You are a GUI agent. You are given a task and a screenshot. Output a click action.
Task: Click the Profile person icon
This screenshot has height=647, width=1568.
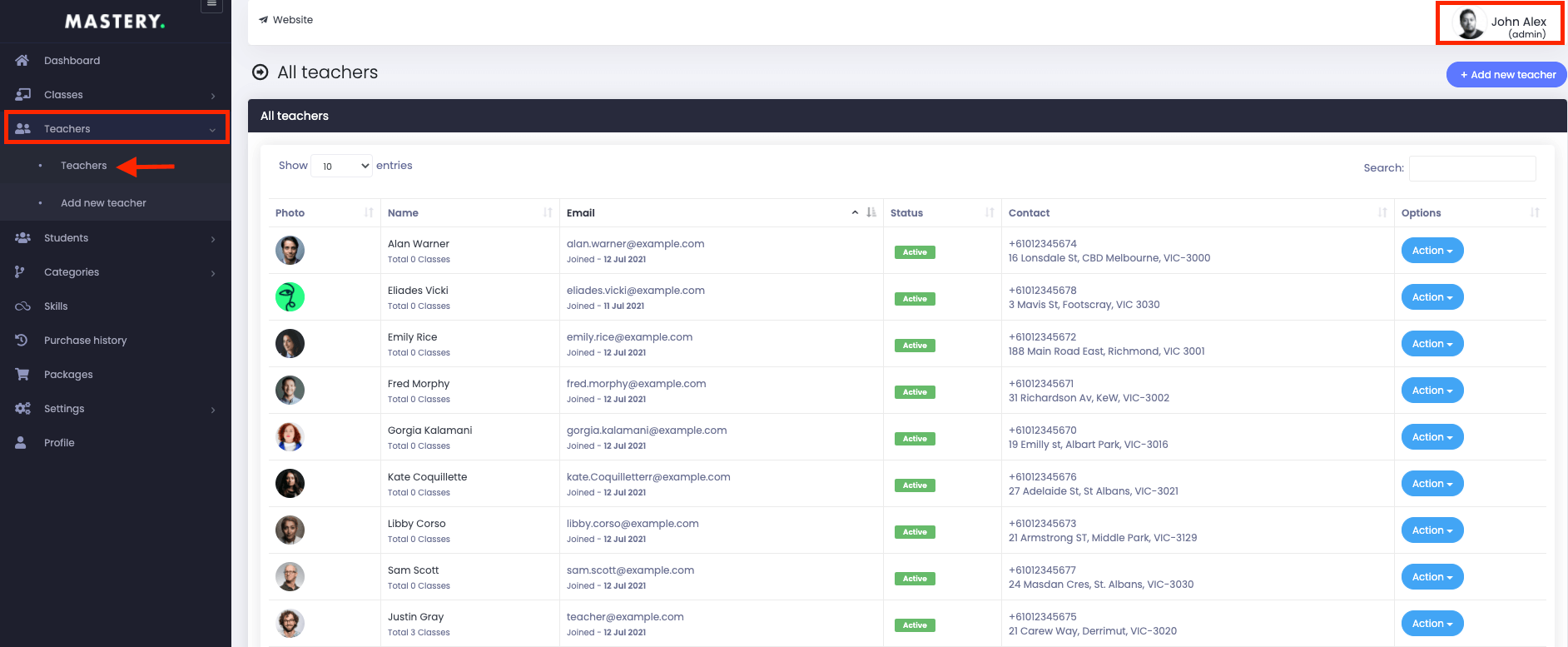21,442
